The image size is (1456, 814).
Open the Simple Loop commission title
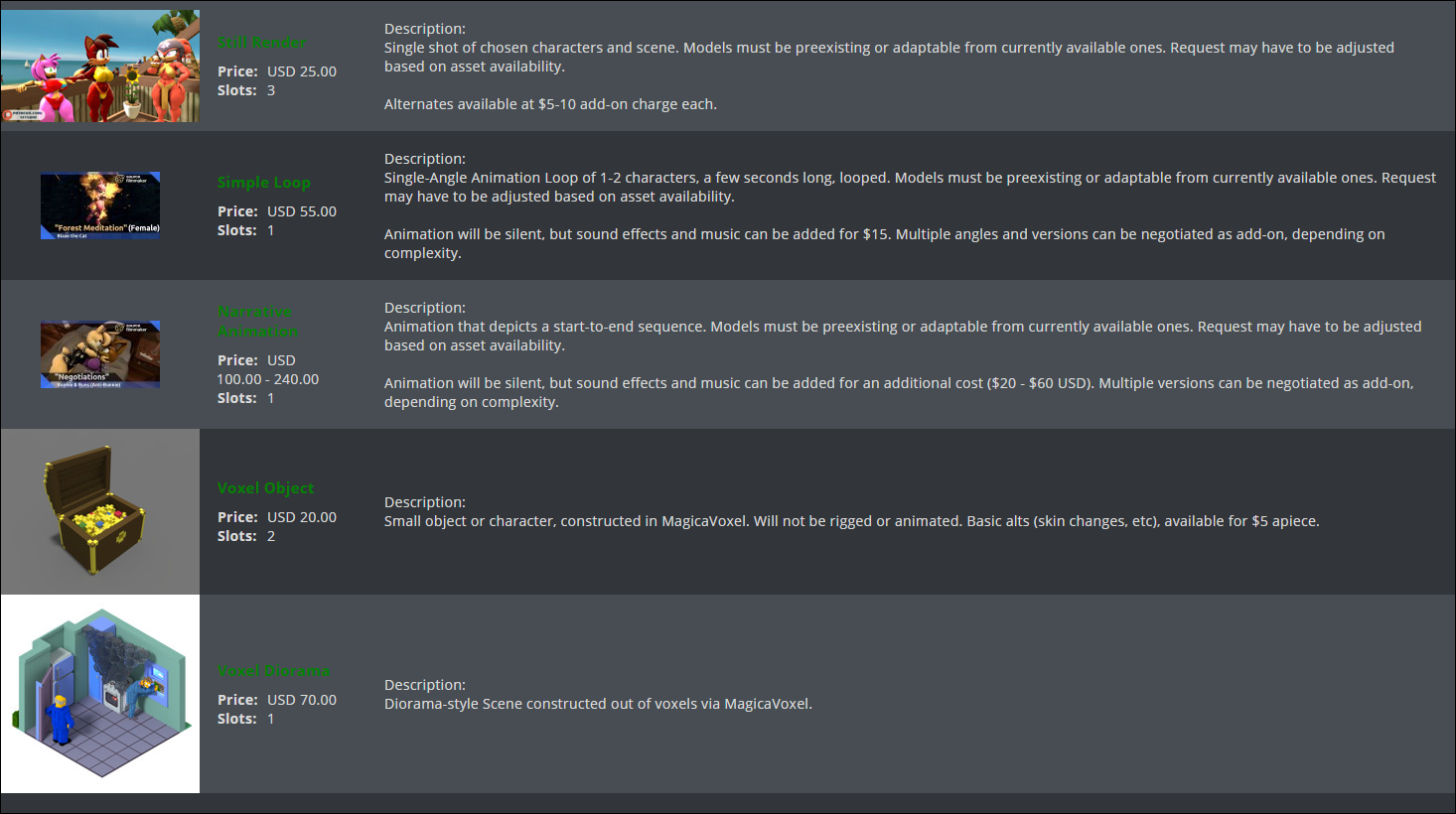click(264, 182)
